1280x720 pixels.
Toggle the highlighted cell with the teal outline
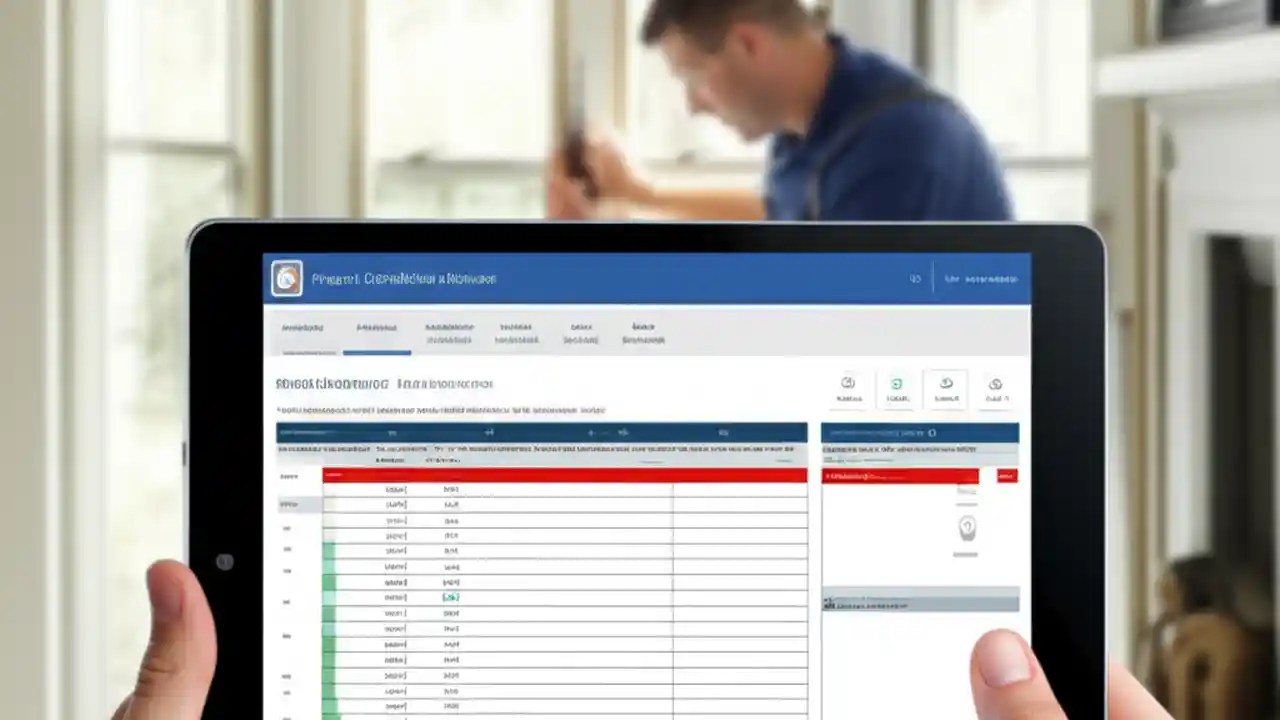tap(449, 595)
